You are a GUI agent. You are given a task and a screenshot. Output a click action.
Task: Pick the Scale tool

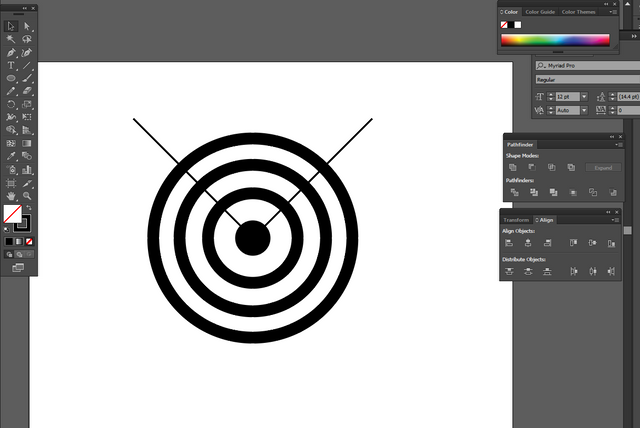tap(27, 104)
